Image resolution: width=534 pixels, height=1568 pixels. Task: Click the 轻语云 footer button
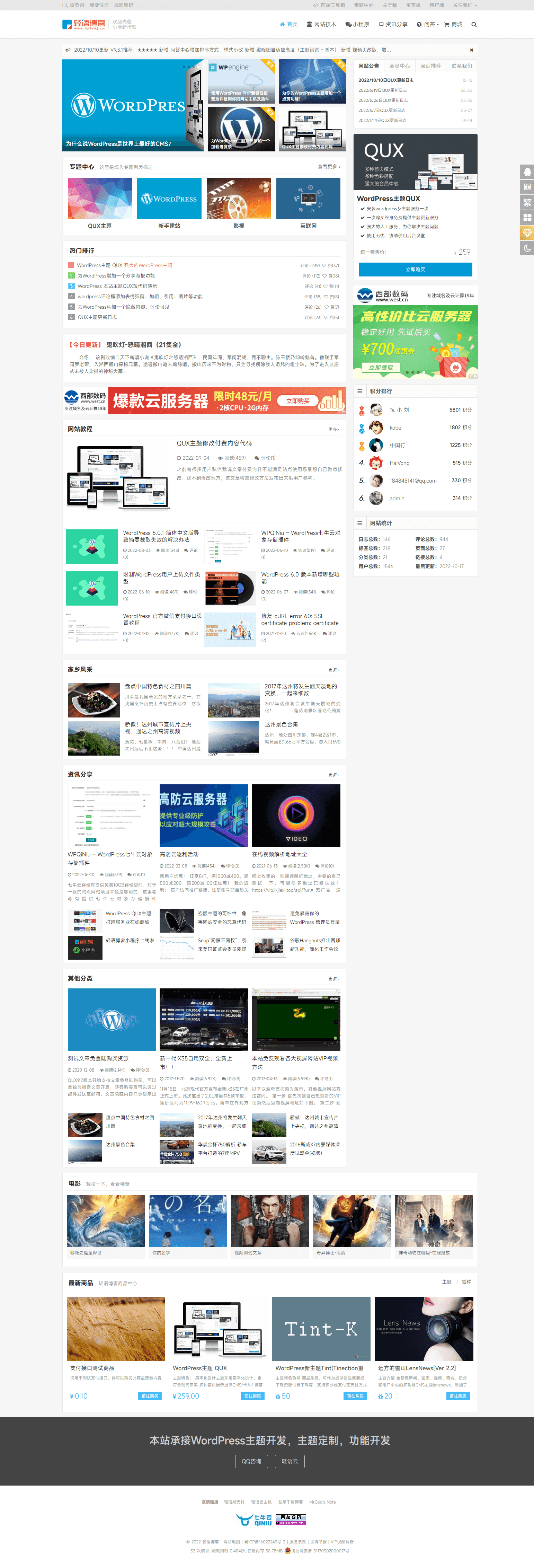point(290,1461)
